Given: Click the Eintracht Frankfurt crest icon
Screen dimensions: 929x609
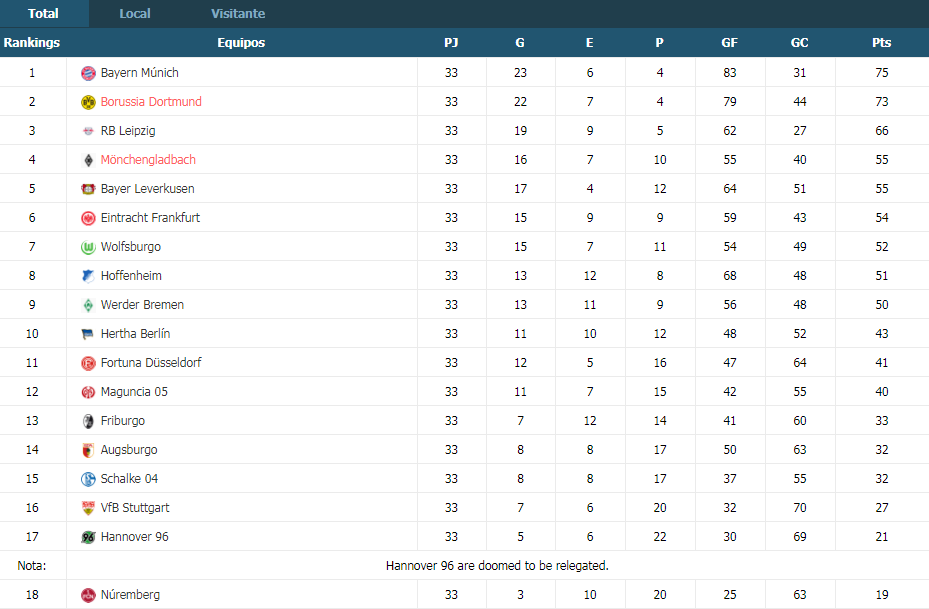Looking at the screenshot, I should click(88, 218).
